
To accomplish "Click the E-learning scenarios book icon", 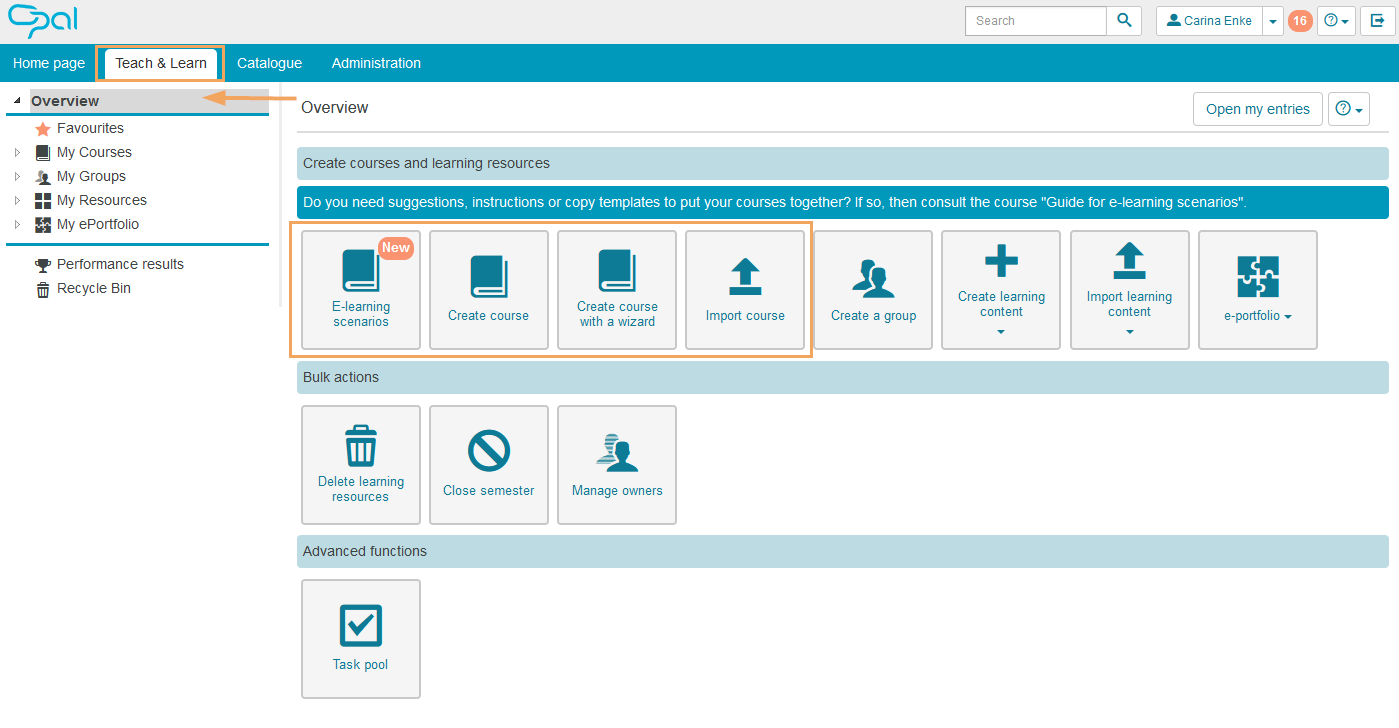I will coord(360,272).
